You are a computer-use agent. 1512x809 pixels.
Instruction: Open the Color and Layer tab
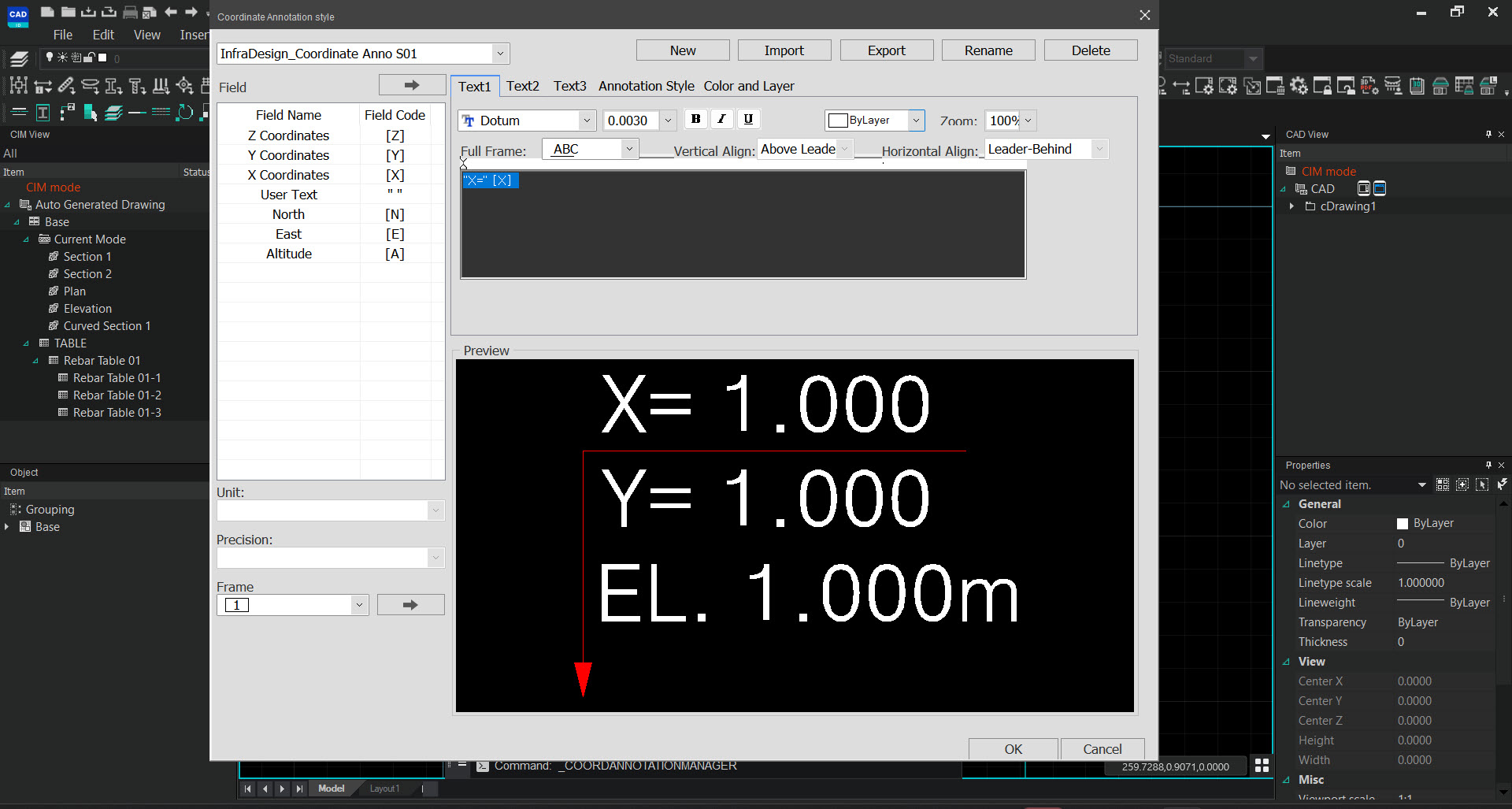[x=748, y=86]
